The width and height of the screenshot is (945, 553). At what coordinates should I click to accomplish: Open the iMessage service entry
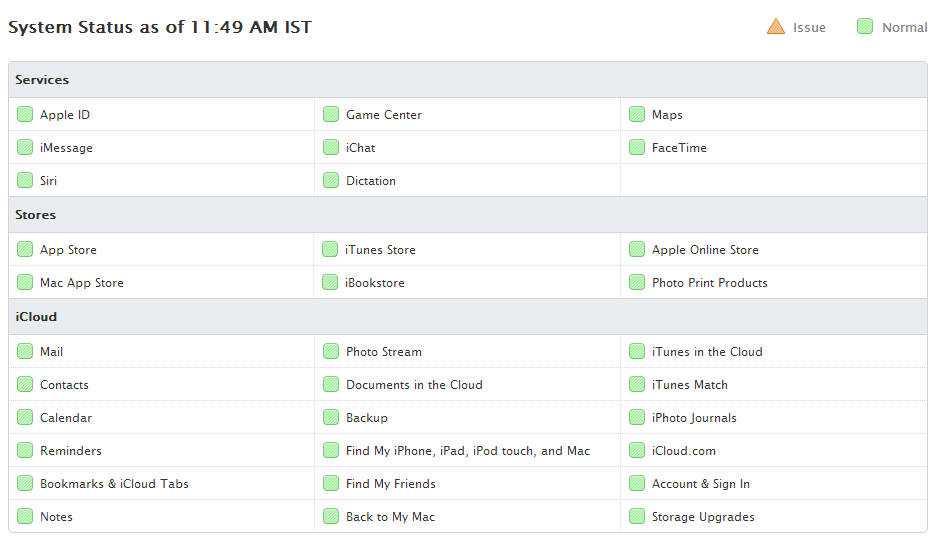(x=66, y=148)
